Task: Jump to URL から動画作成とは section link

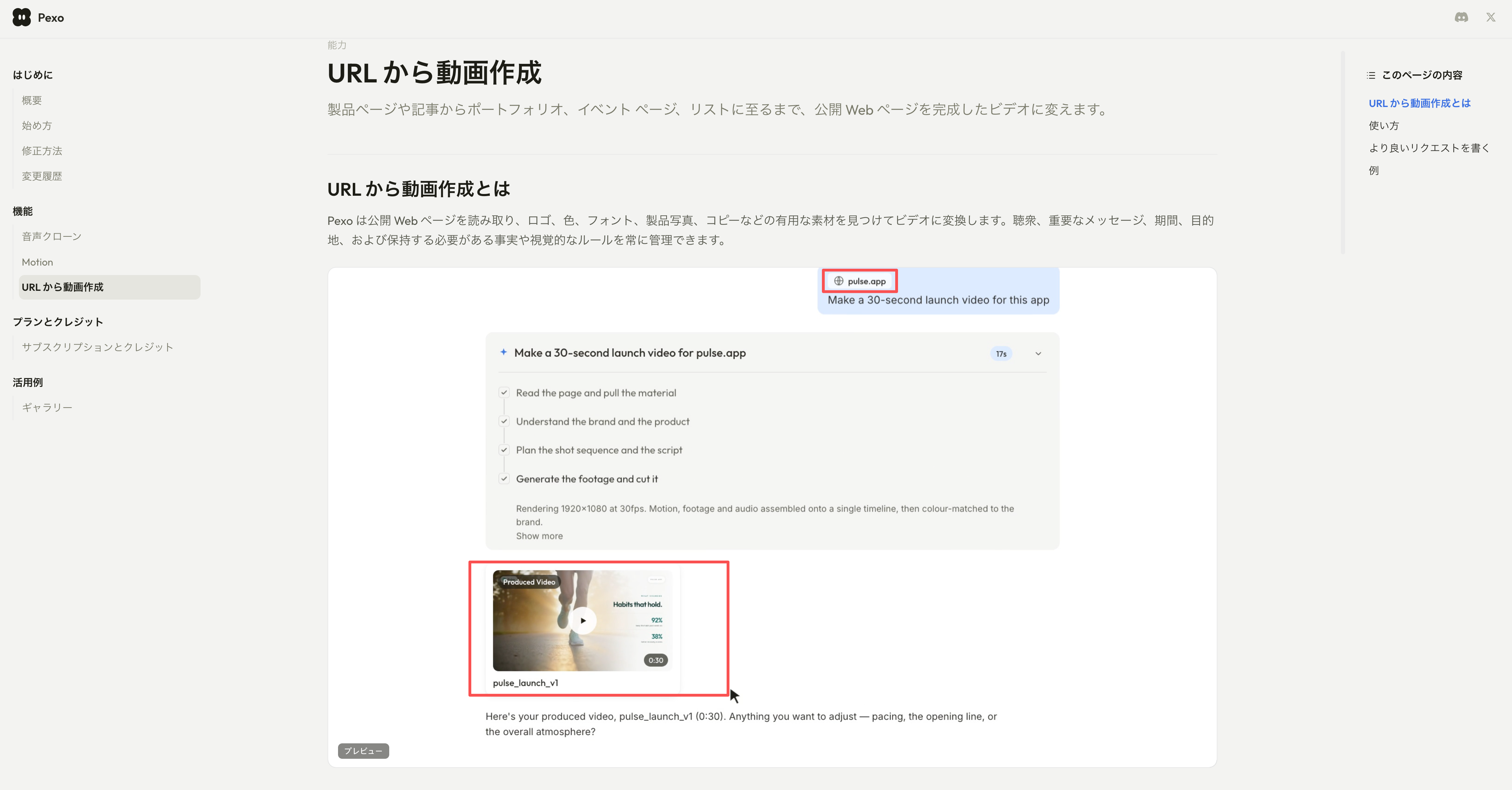Action: [1419, 103]
